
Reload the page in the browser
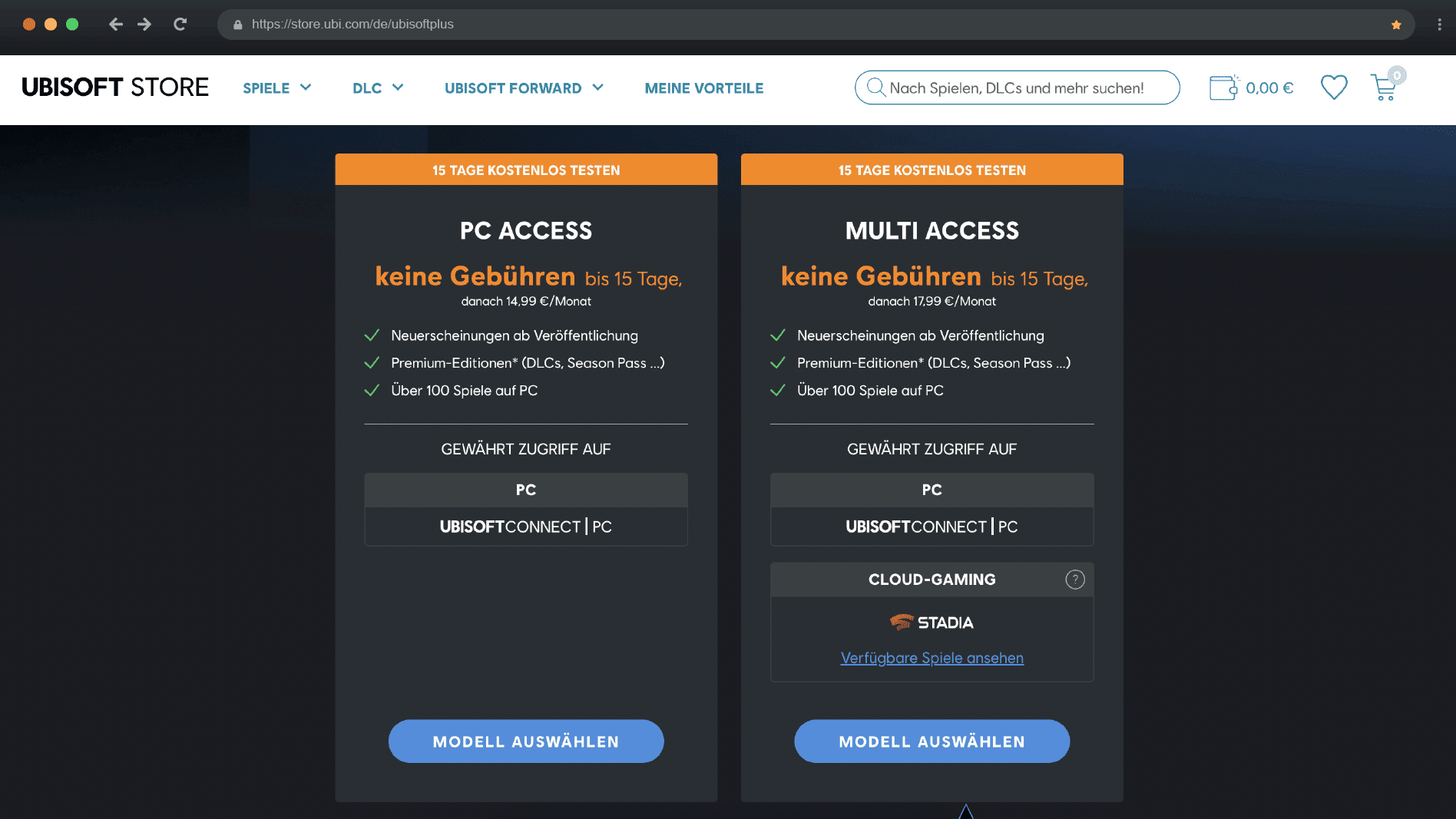(x=180, y=24)
